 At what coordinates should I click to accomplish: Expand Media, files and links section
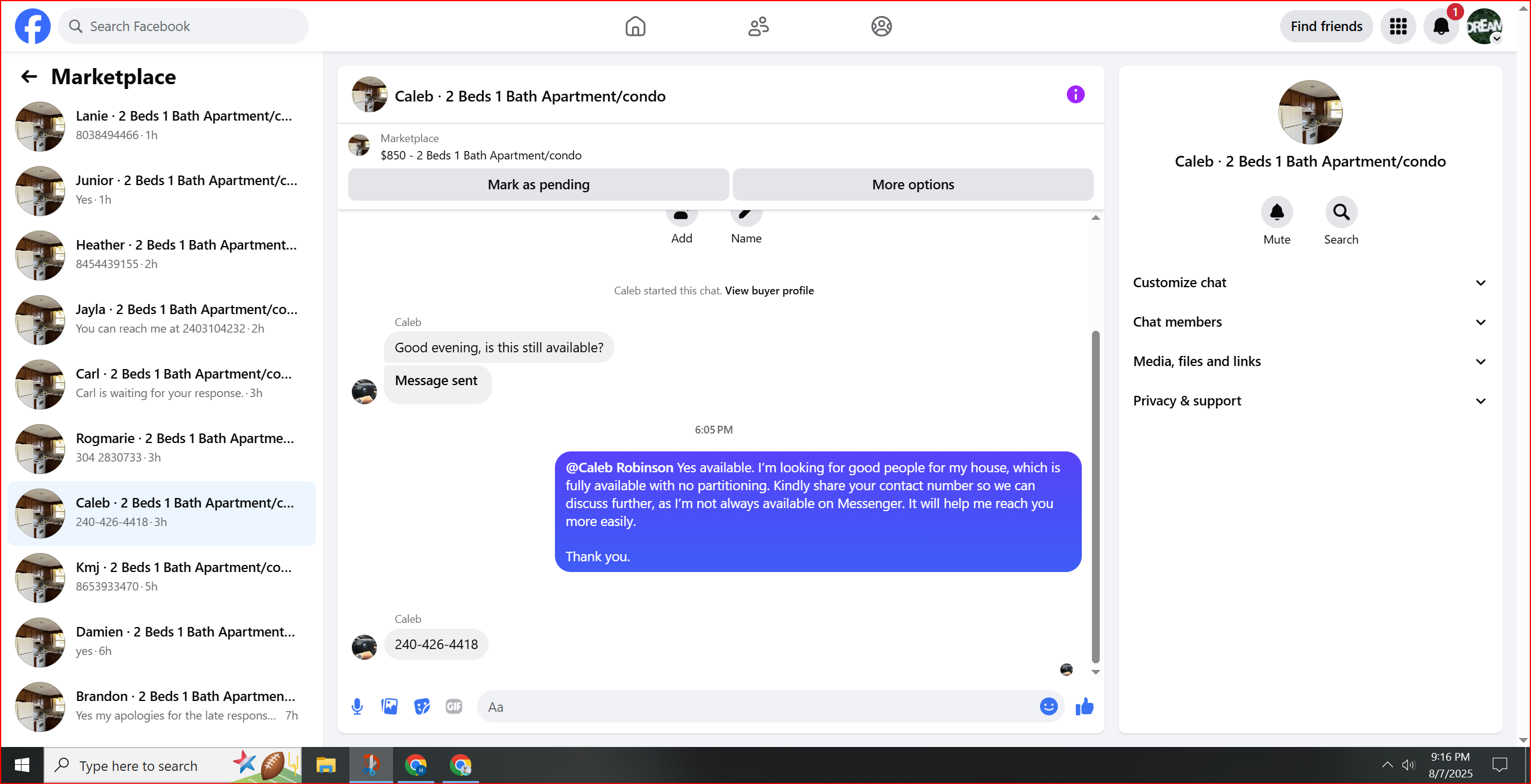coord(1310,361)
